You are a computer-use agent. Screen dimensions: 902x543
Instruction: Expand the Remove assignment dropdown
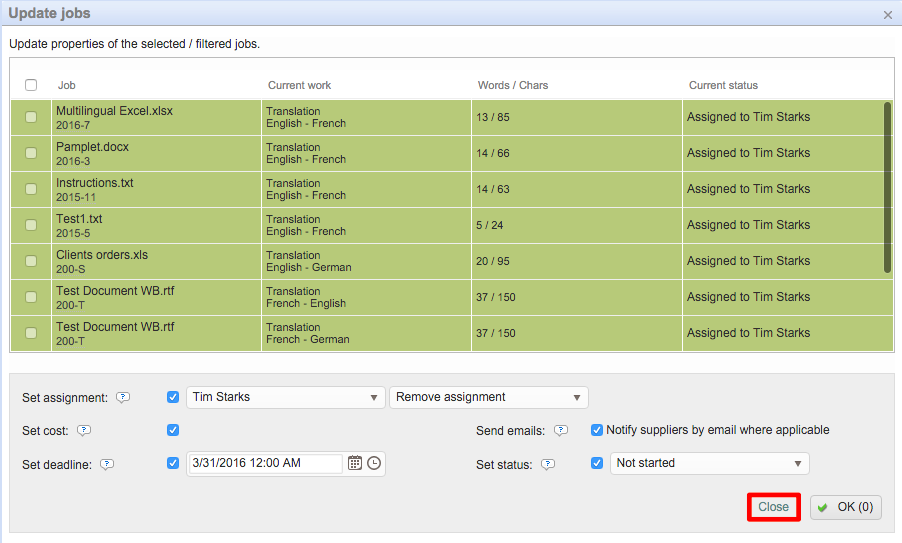[x=488, y=397]
